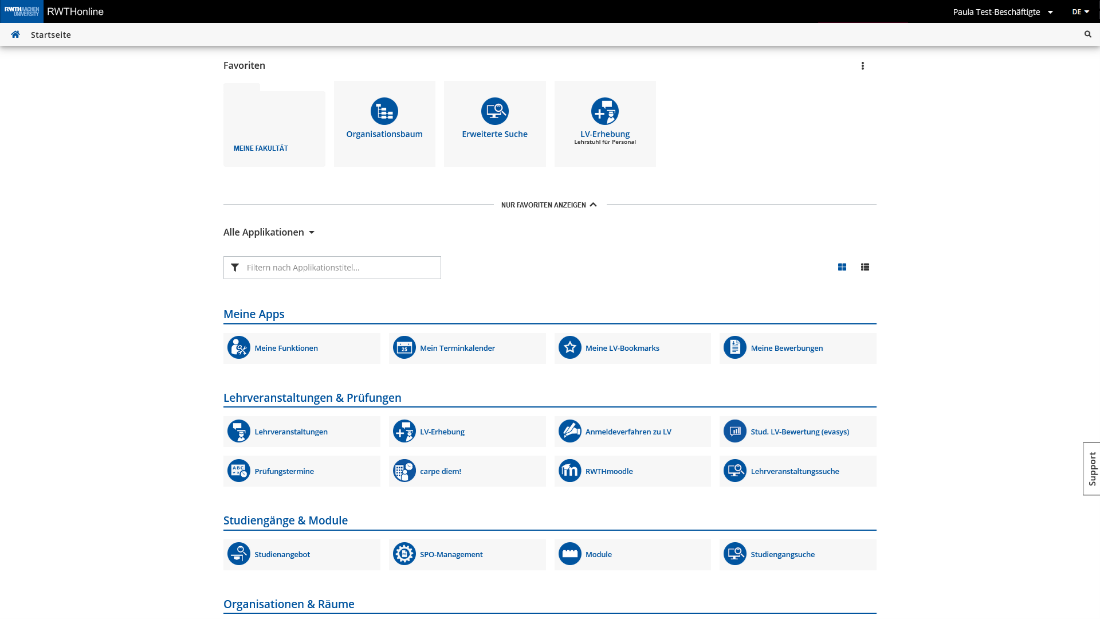The image size is (1100, 619).
Task: Collapse with Nur Favoriten anzeigen
Action: tap(549, 205)
